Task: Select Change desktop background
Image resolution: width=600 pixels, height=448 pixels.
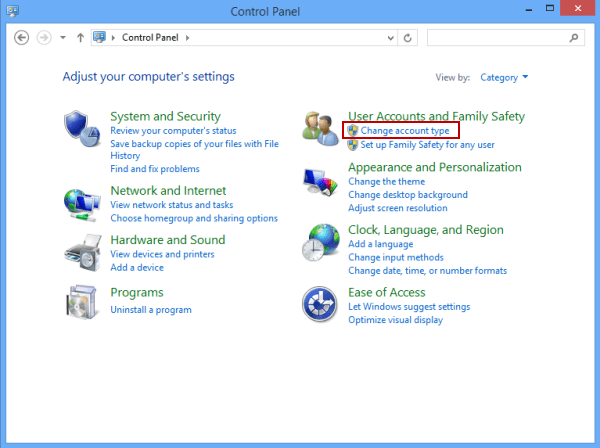Action: point(408,195)
